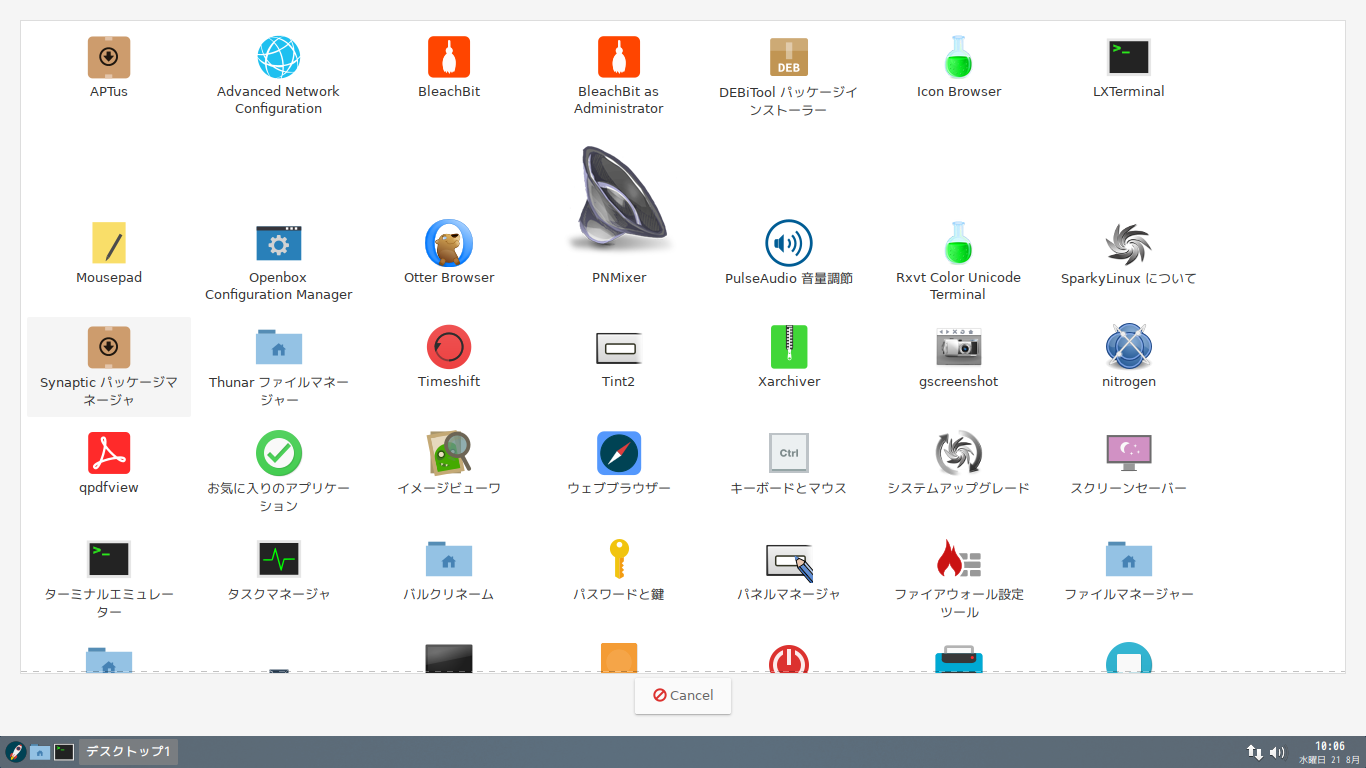Launch the Timeshift backup tool
The height and width of the screenshot is (768, 1366).
[x=449, y=347]
